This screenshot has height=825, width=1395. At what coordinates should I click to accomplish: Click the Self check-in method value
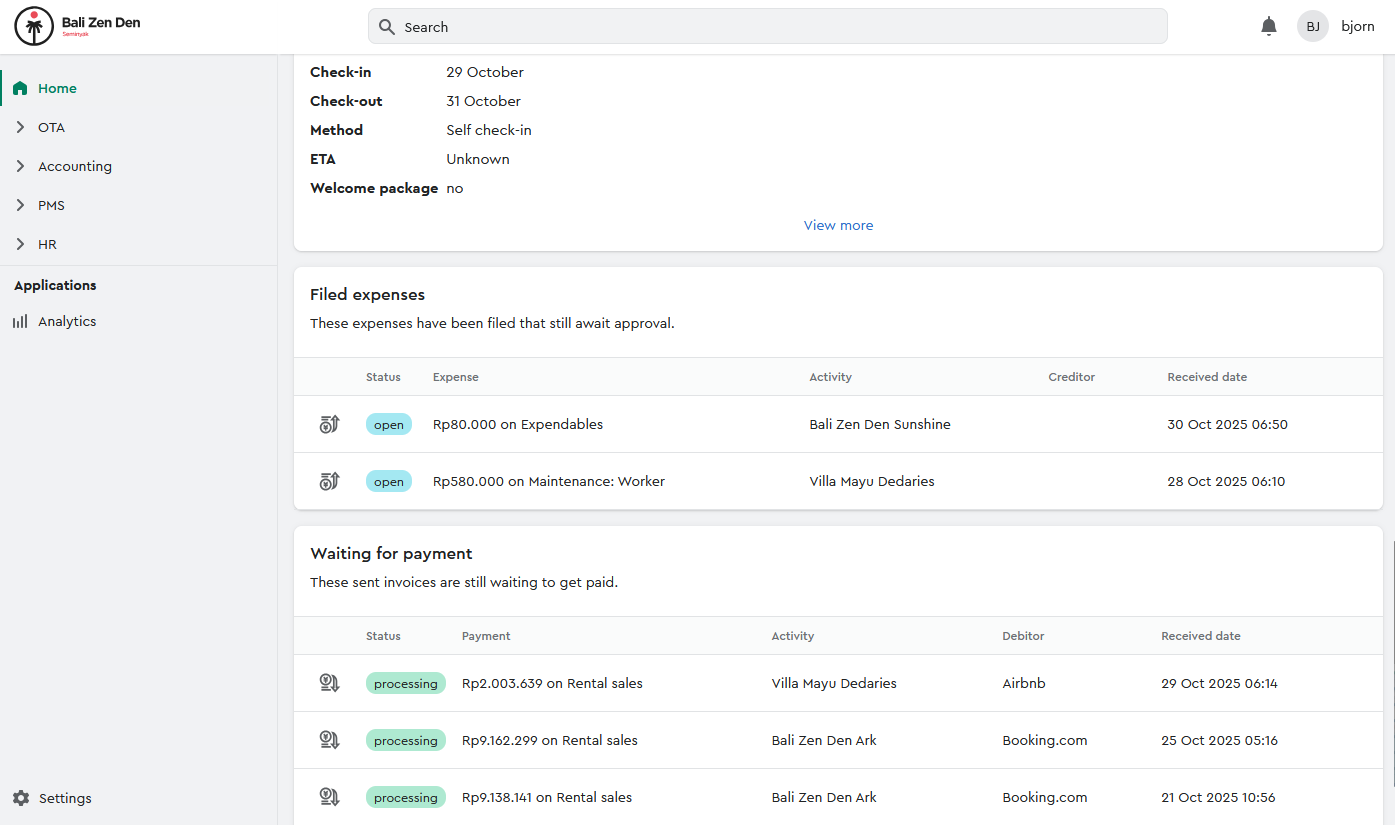point(489,130)
